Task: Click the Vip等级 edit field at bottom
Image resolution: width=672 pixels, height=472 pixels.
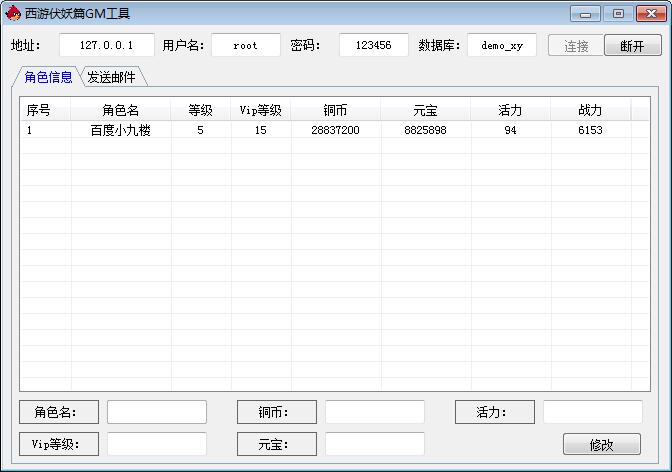Action: [x=156, y=444]
